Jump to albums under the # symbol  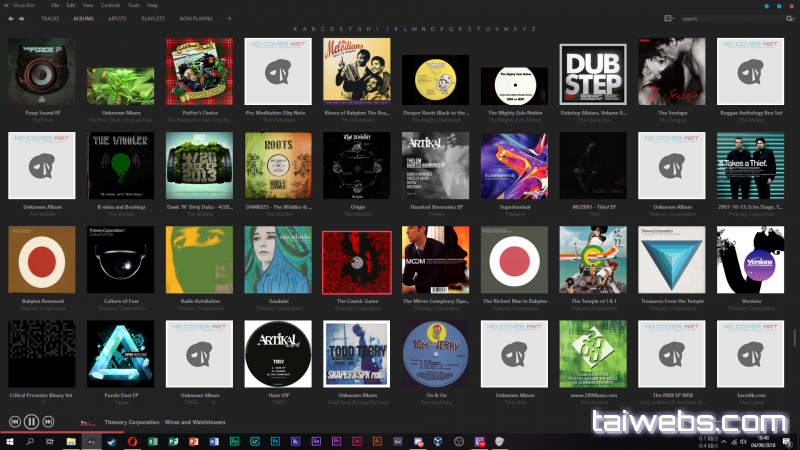295,29
